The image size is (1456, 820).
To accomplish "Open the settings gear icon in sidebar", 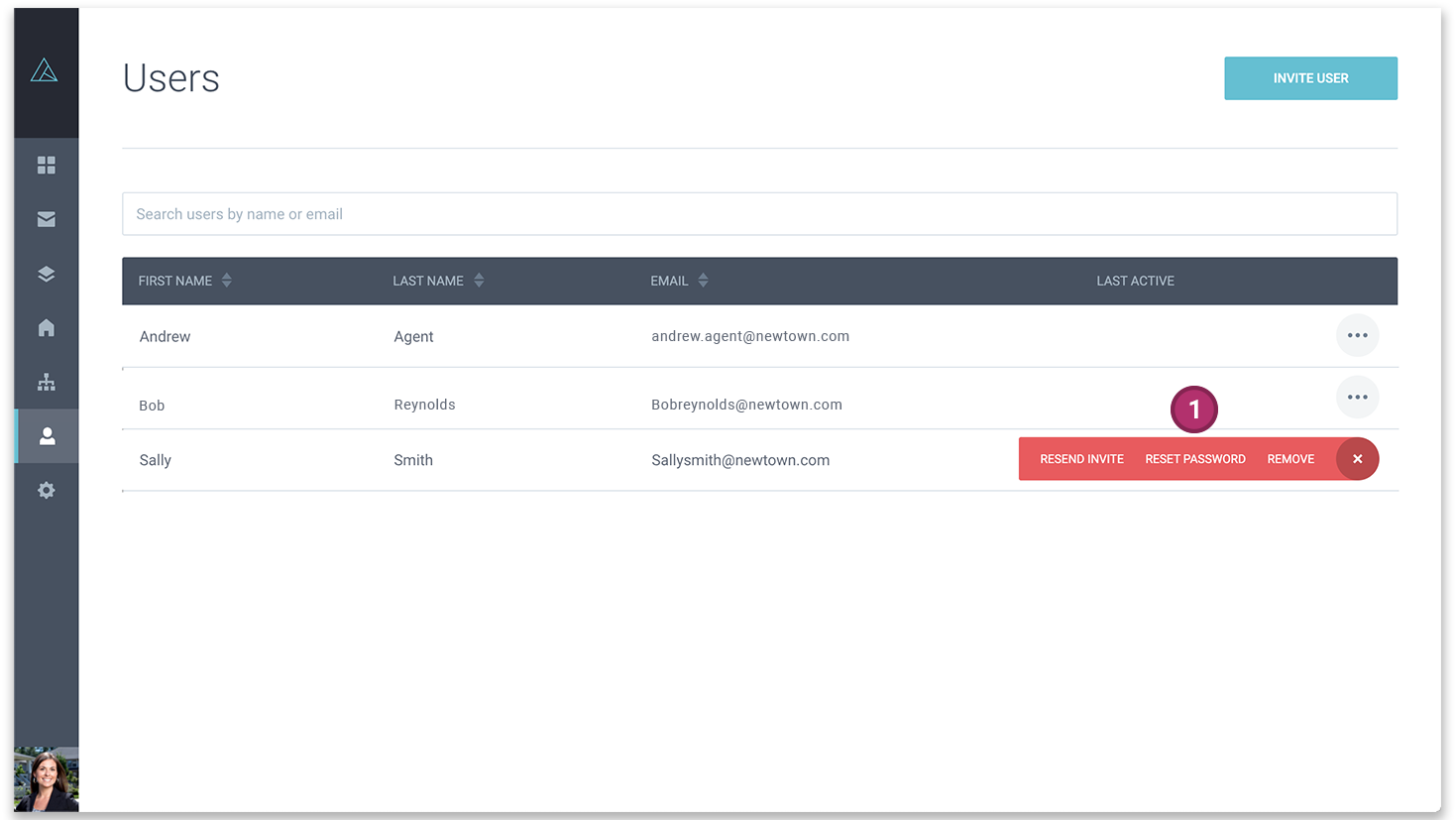I will [46, 490].
